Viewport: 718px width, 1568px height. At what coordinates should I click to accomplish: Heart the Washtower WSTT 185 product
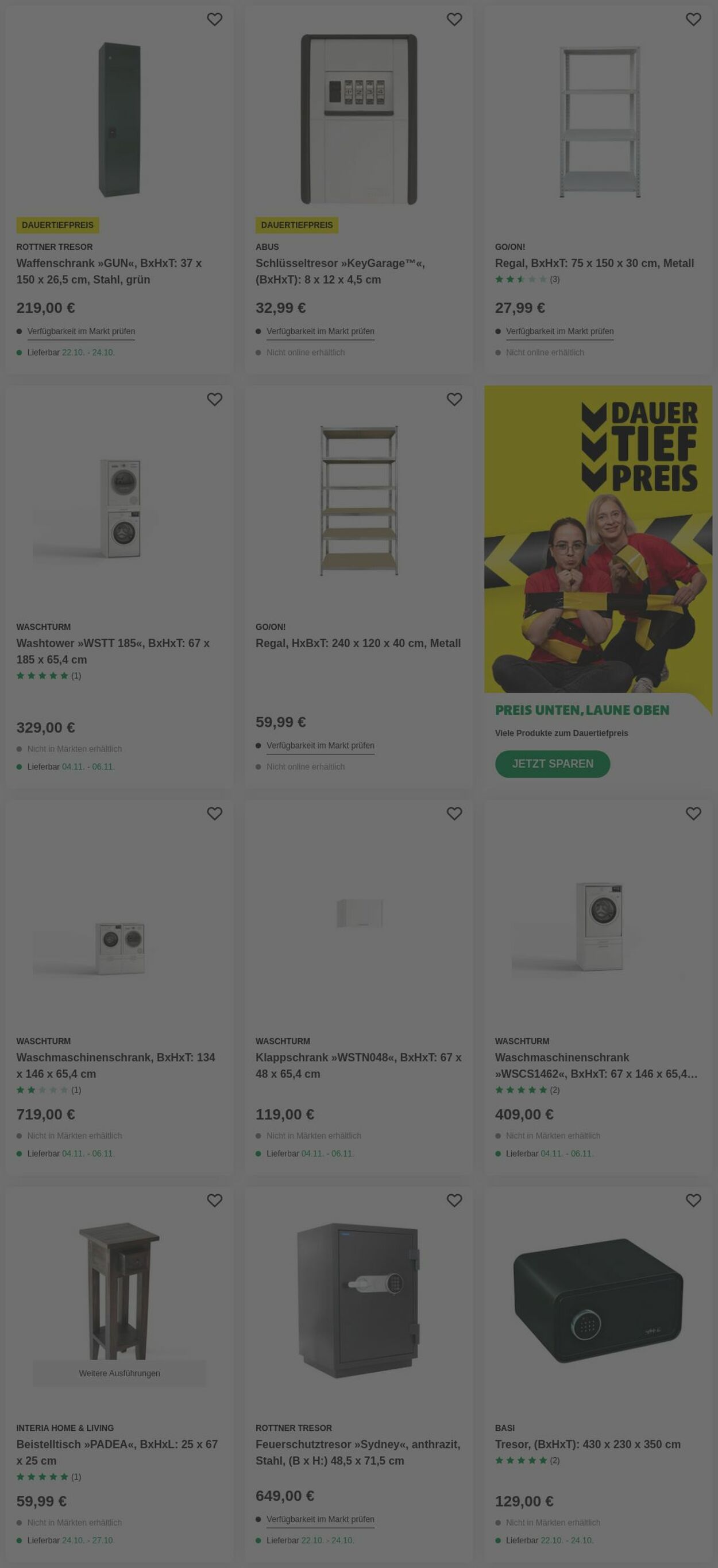coord(214,399)
